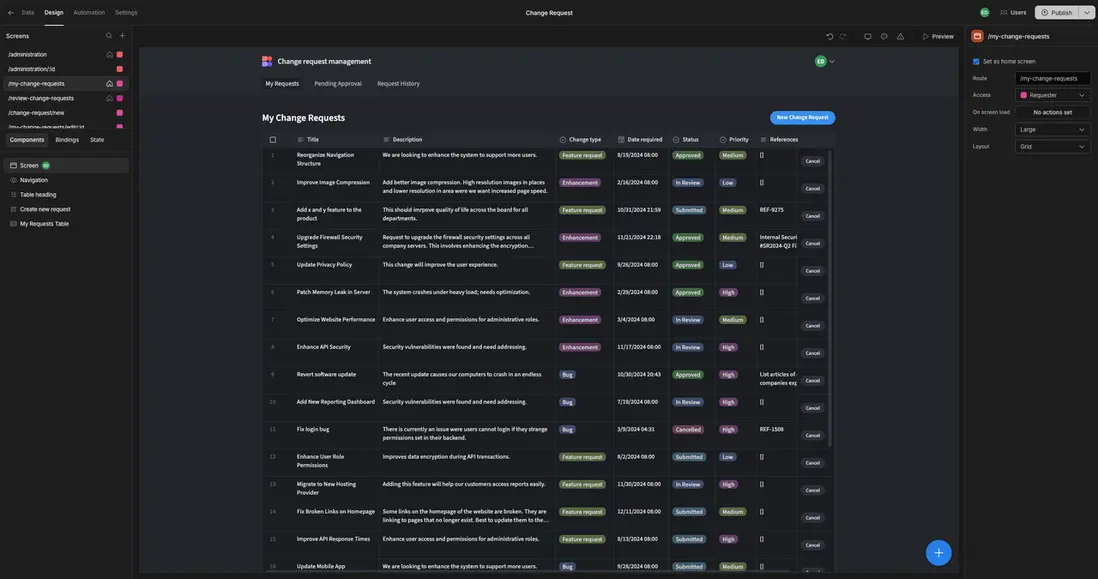Open the Layout dropdown set to Grid

[x=1053, y=146]
